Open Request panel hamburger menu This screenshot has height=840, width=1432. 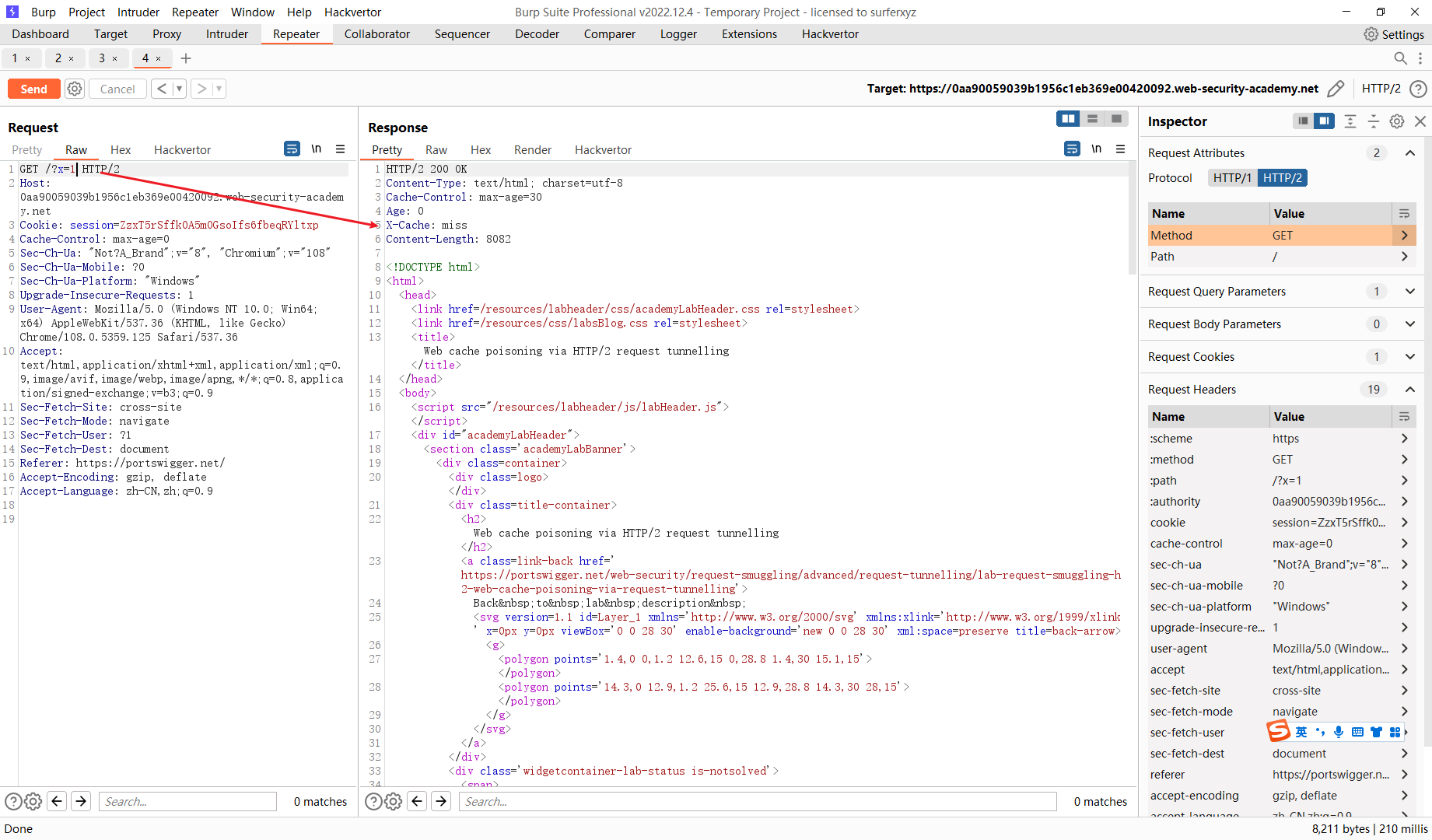(341, 149)
